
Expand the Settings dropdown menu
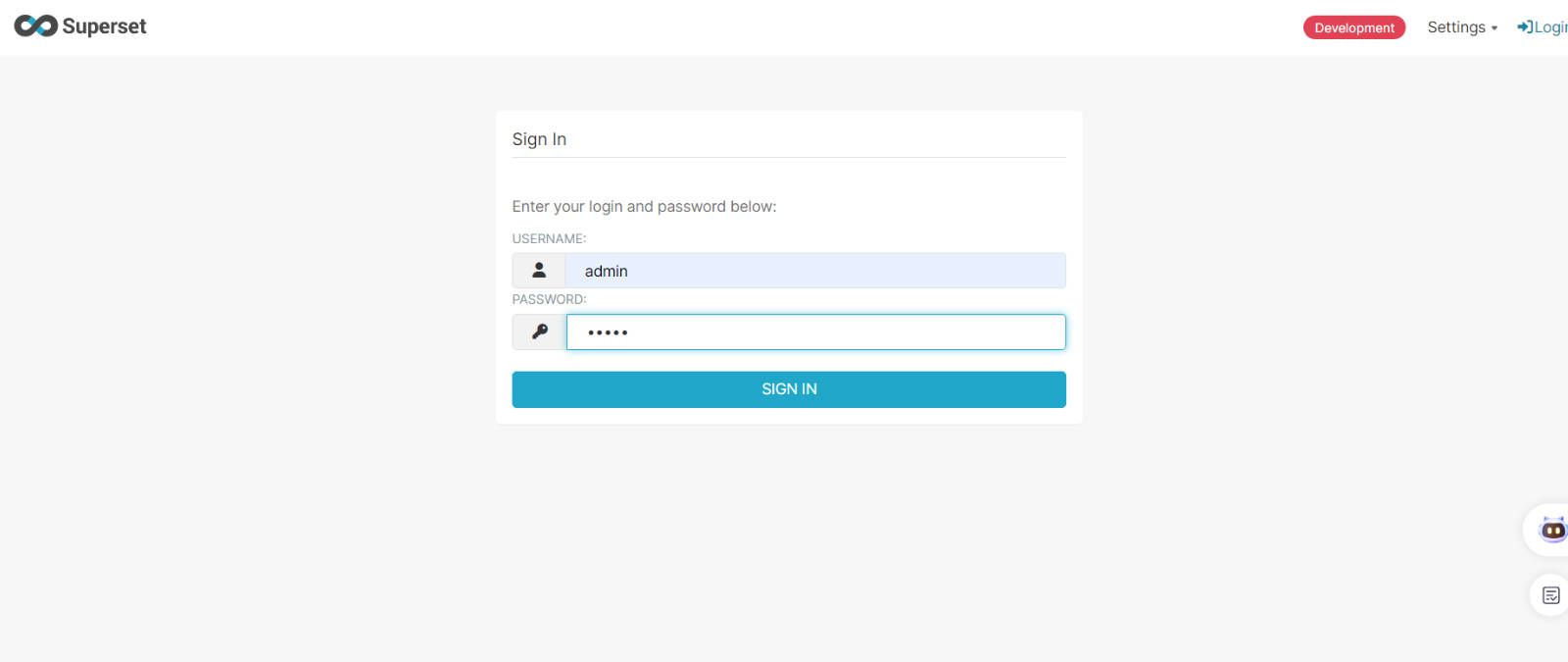click(x=1462, y=27)
